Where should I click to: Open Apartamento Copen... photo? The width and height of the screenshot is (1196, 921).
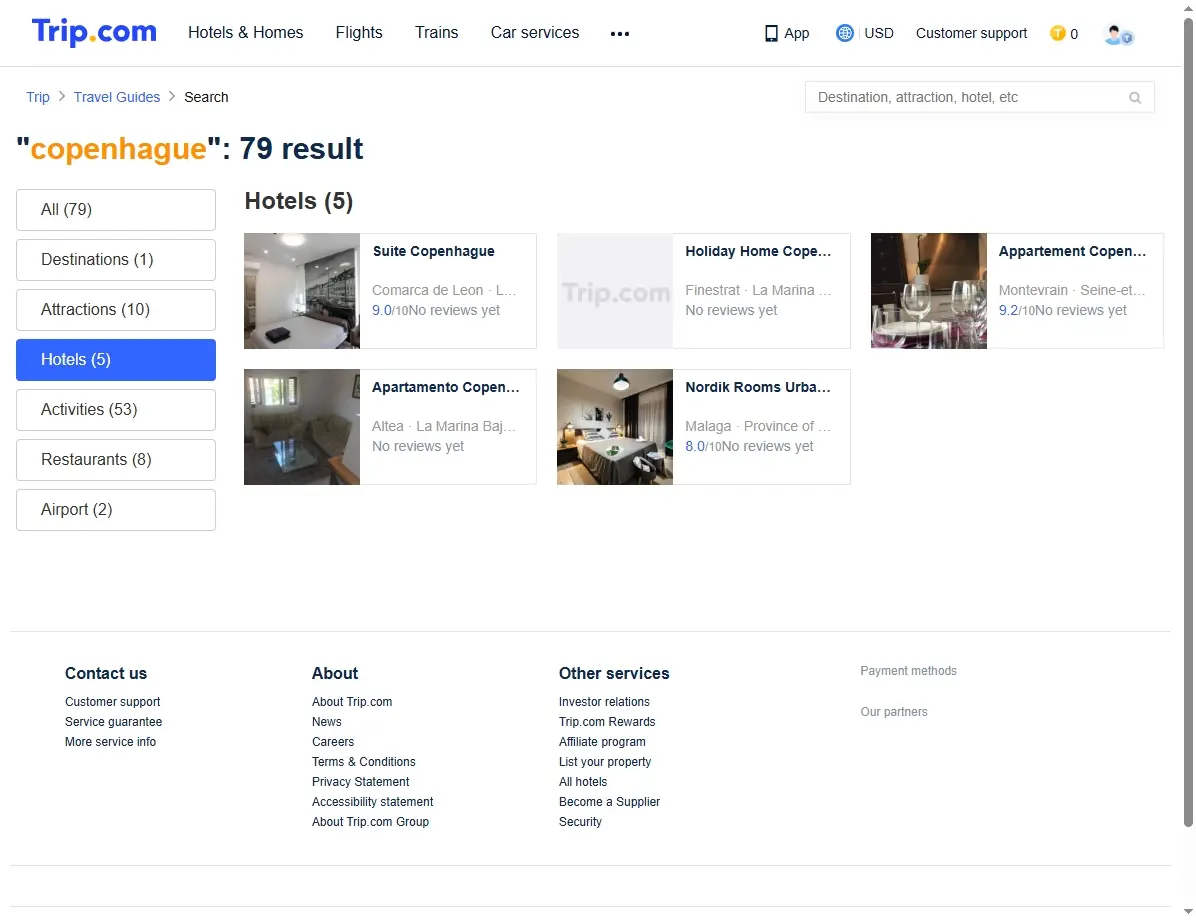pos(302,427)
